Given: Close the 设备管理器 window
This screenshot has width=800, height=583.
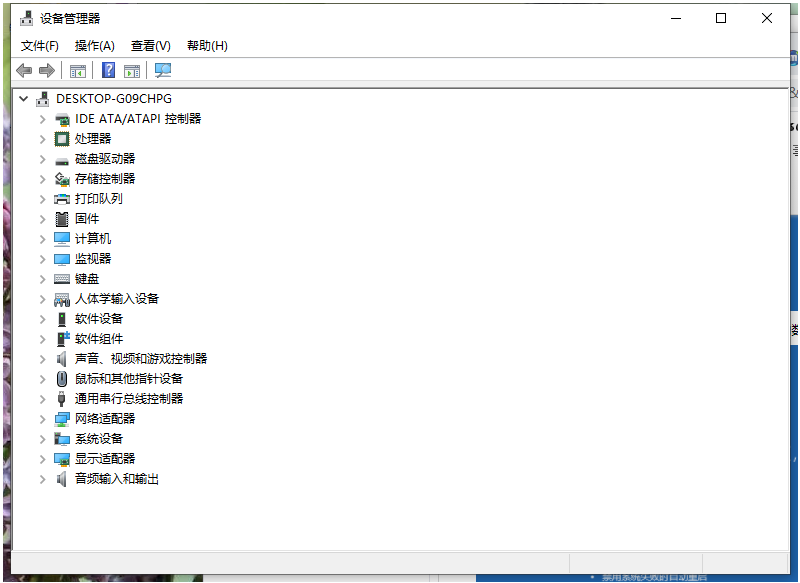Looking at the screenshot, I should (x=766, y=18).
